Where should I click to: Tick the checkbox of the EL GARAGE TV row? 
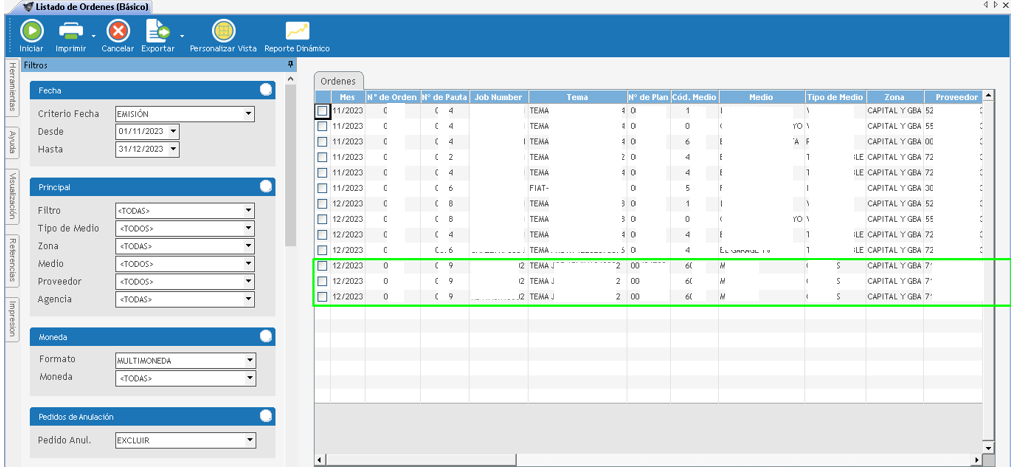[x=322, y=250]
